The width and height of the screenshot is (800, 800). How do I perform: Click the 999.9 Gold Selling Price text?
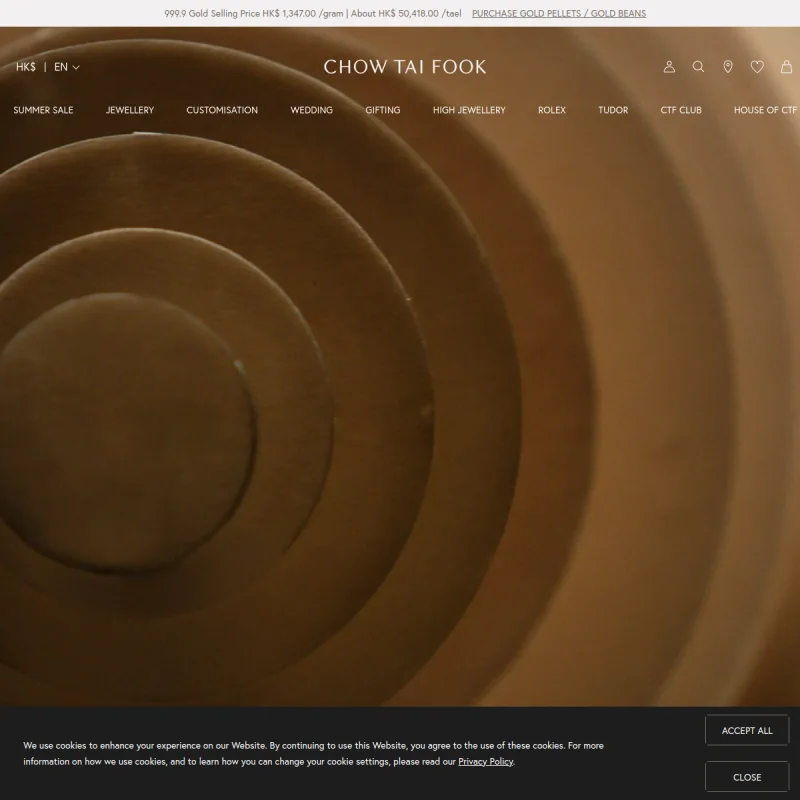click(x=312, y=14)
